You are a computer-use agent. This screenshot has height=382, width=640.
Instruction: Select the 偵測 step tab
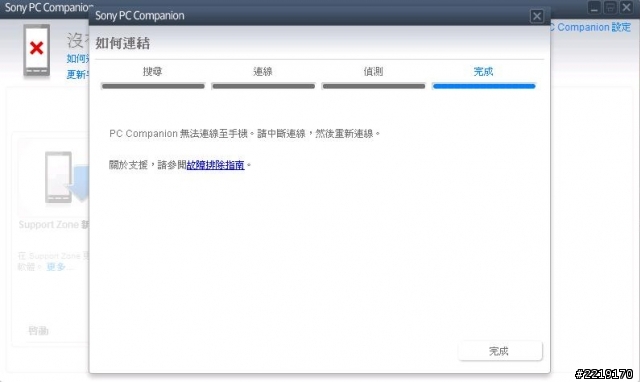tap(373, 72)
